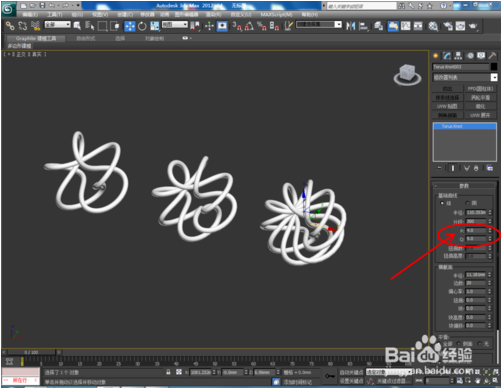503x389 pixels.
Task: Open the MAXScript(M) menu
Action: pyautogui.click(x=276, y=15)
